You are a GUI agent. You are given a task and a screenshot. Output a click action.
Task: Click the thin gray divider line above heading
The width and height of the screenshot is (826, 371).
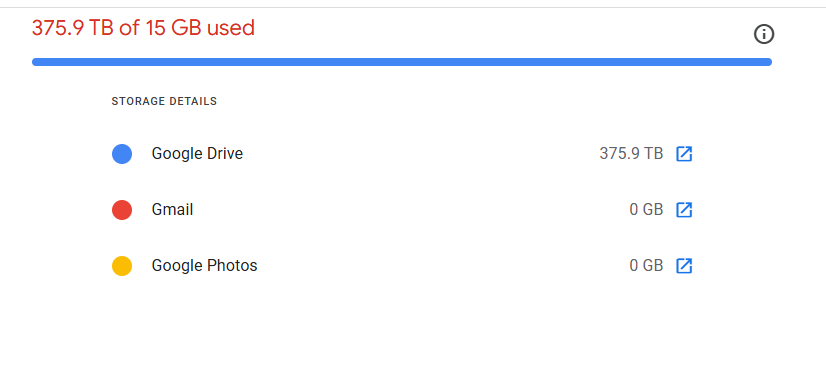tap(413, 7)
